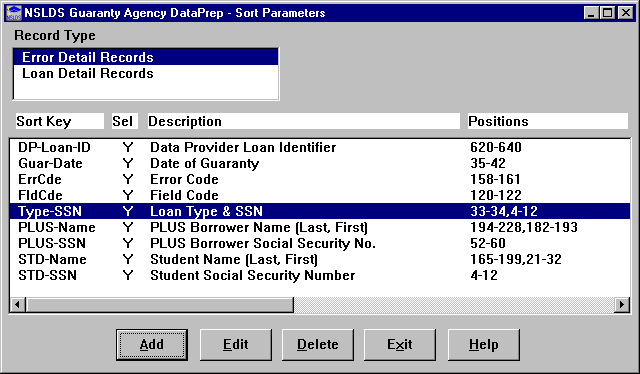Select the Type-SSN sort key row
The height and width of the screenshot is (374, 640).
tap(320, 211)
